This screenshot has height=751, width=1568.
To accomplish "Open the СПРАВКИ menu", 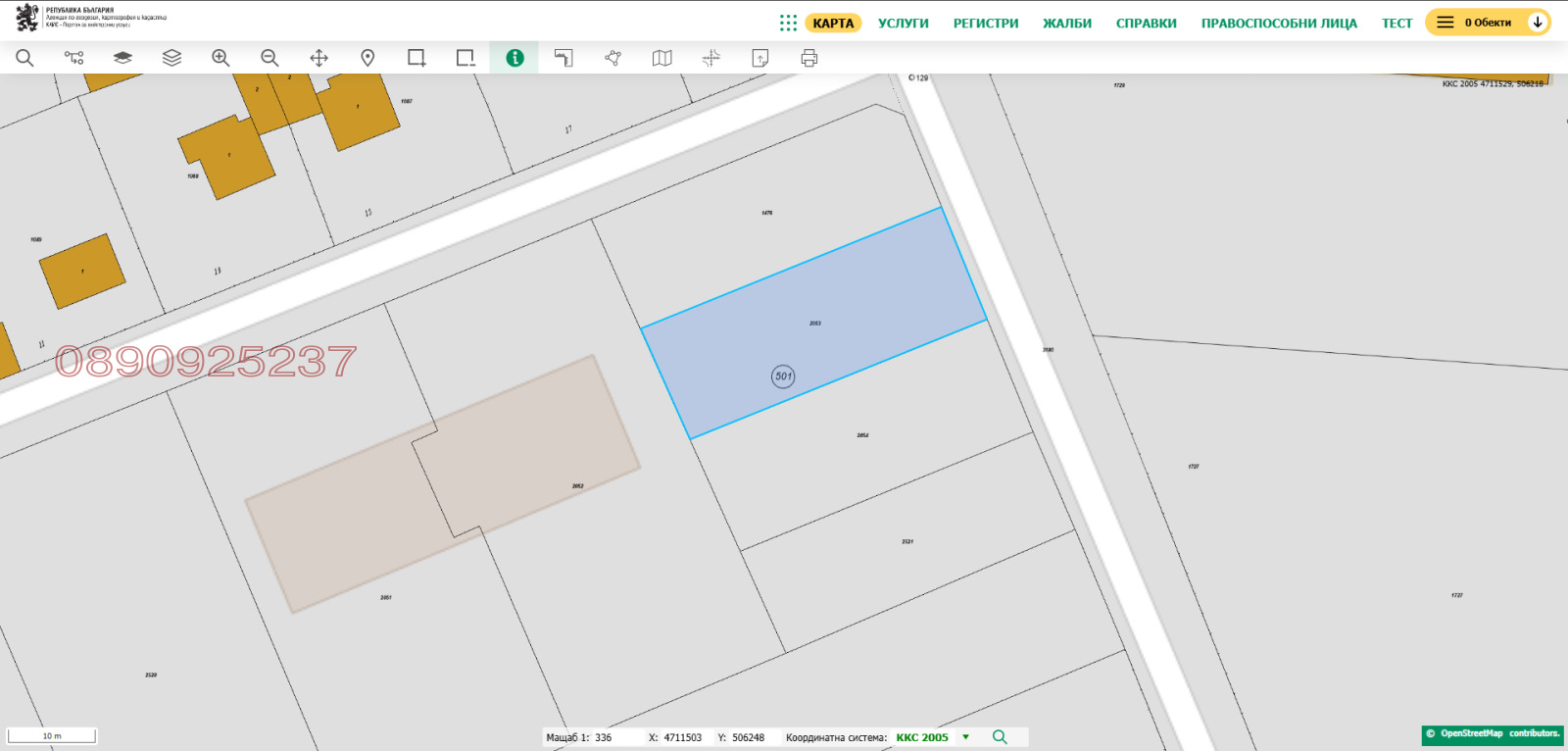I will click(x=1146, y=23).
